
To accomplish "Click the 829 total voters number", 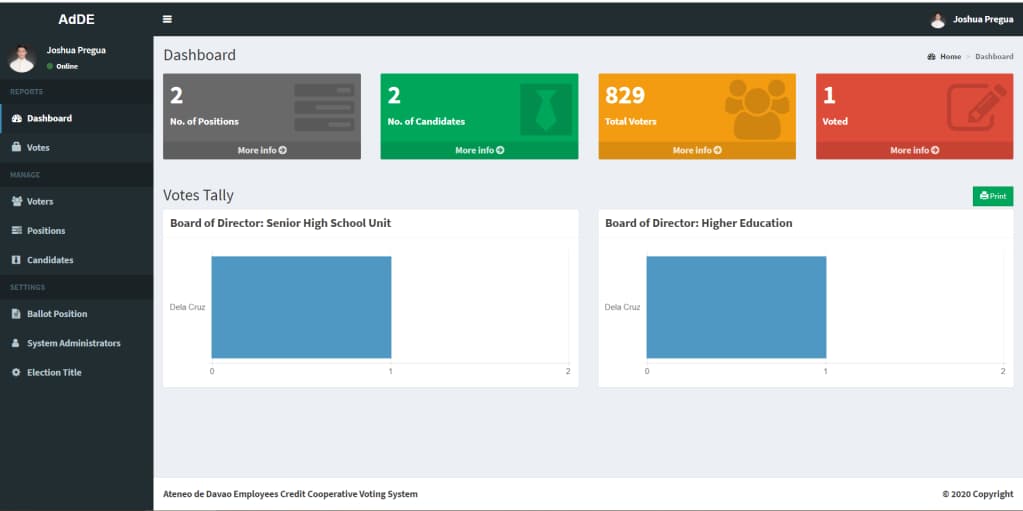I will (625, 95).
